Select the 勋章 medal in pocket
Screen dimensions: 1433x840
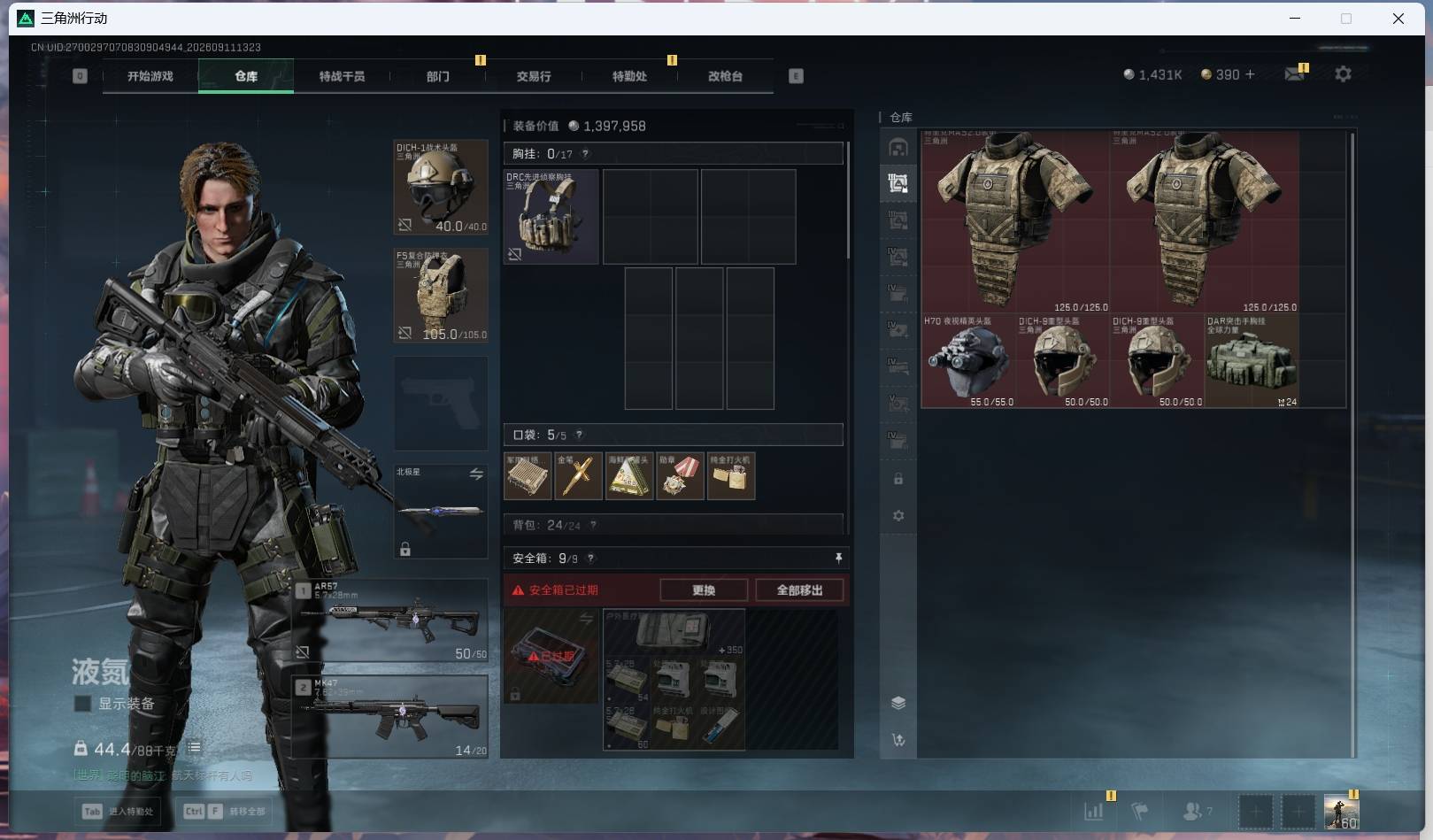[x=680, y=476]
